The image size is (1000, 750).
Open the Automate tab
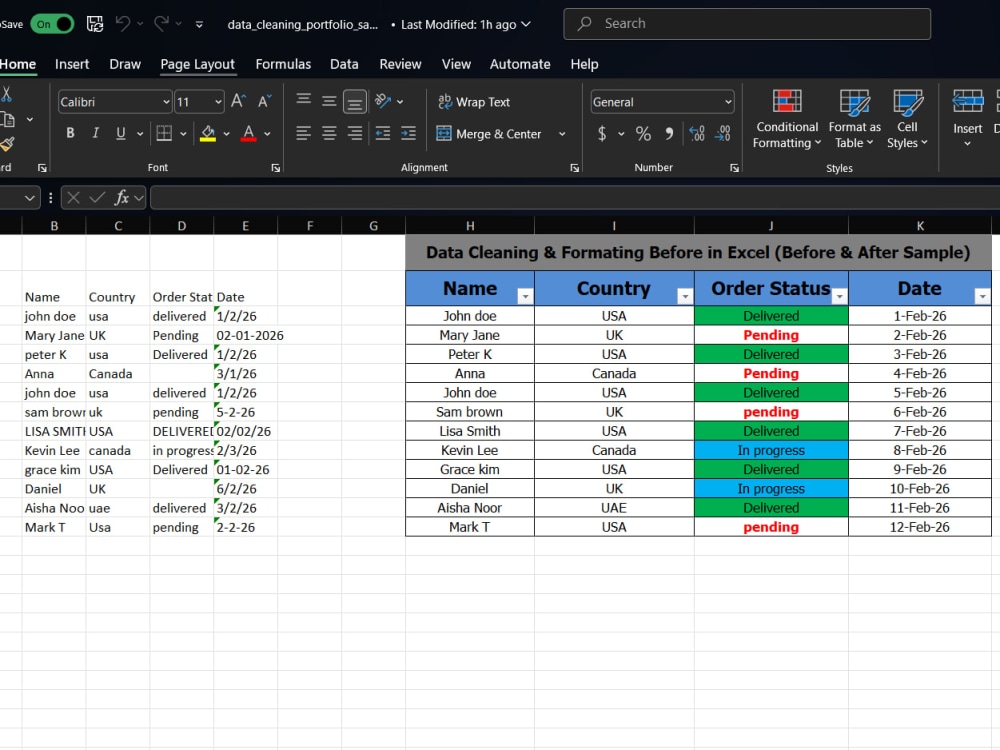point(520,64)
